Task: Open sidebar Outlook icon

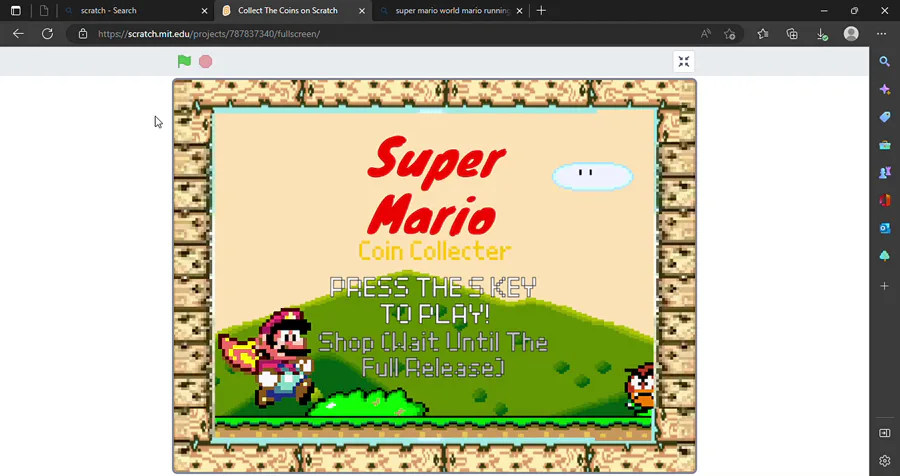Action: (885, 228)
